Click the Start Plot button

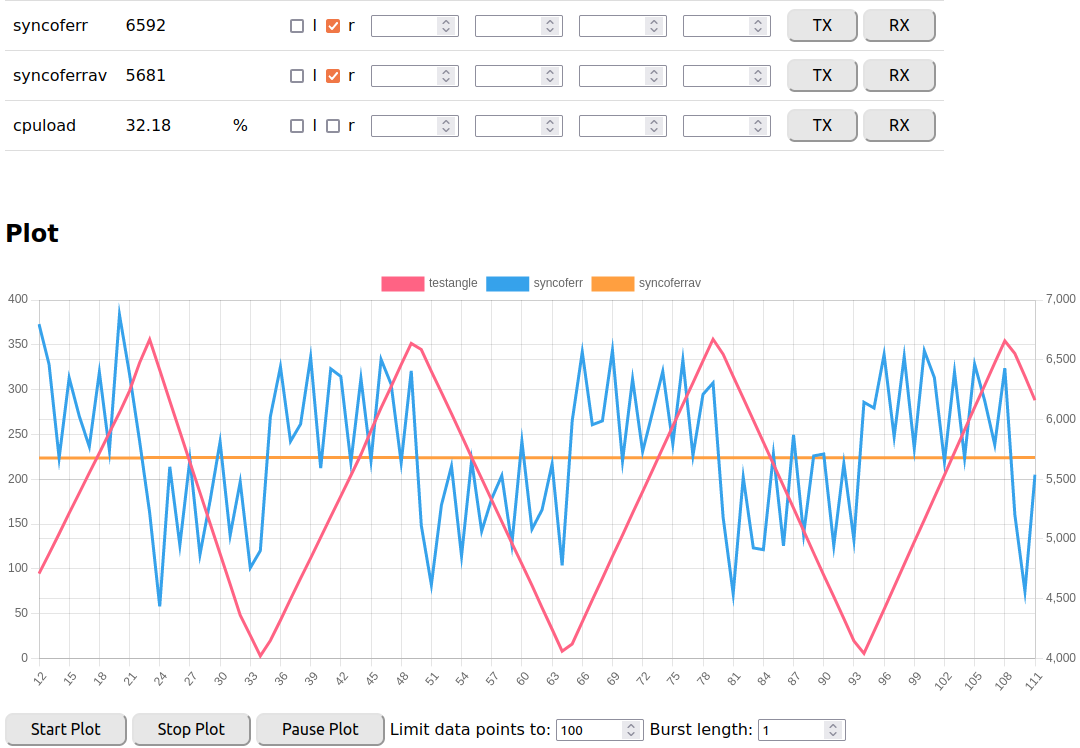[x=66, y=729]
